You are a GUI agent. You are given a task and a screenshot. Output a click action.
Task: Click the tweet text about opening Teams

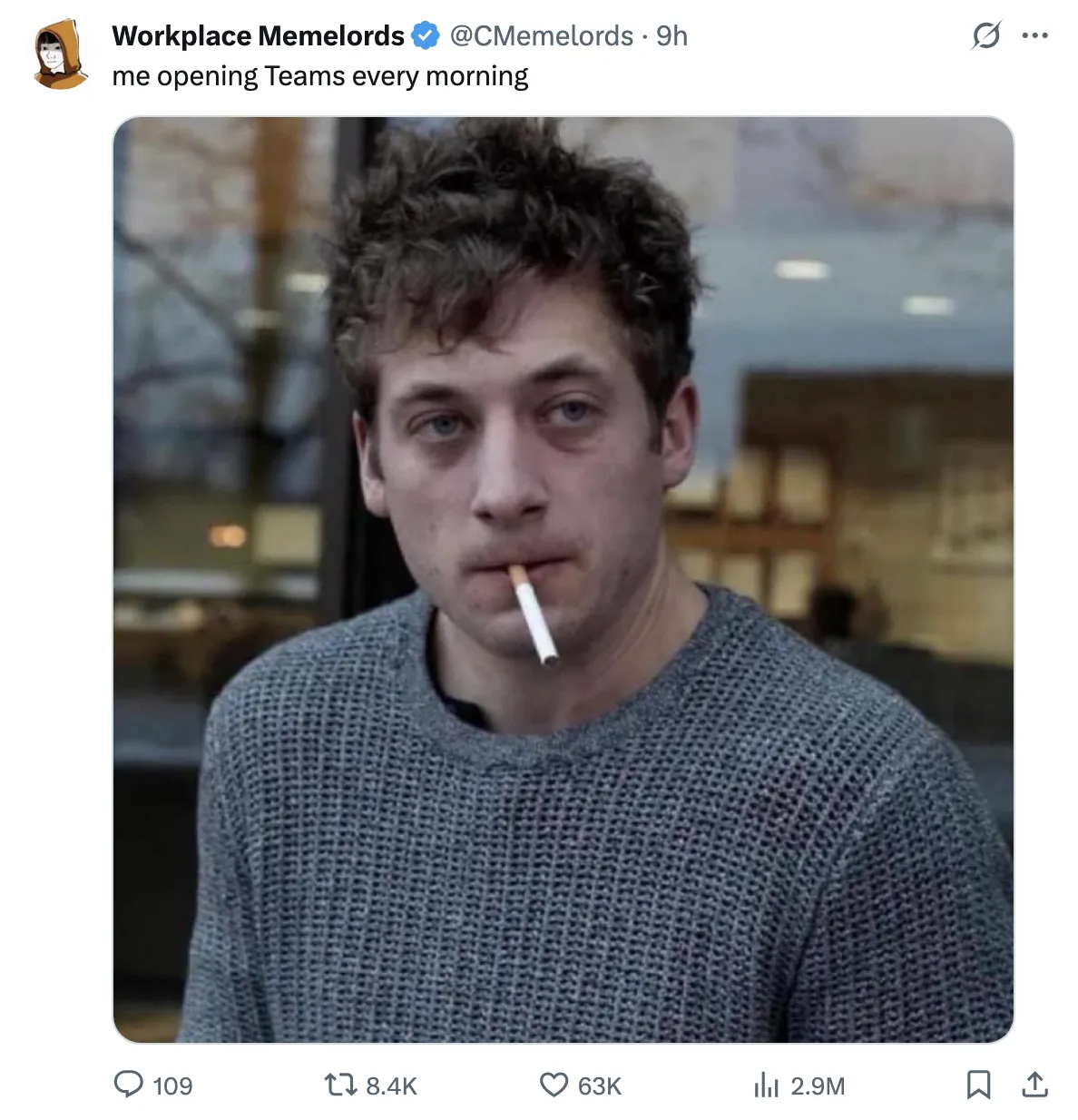(x=319, y=76)
